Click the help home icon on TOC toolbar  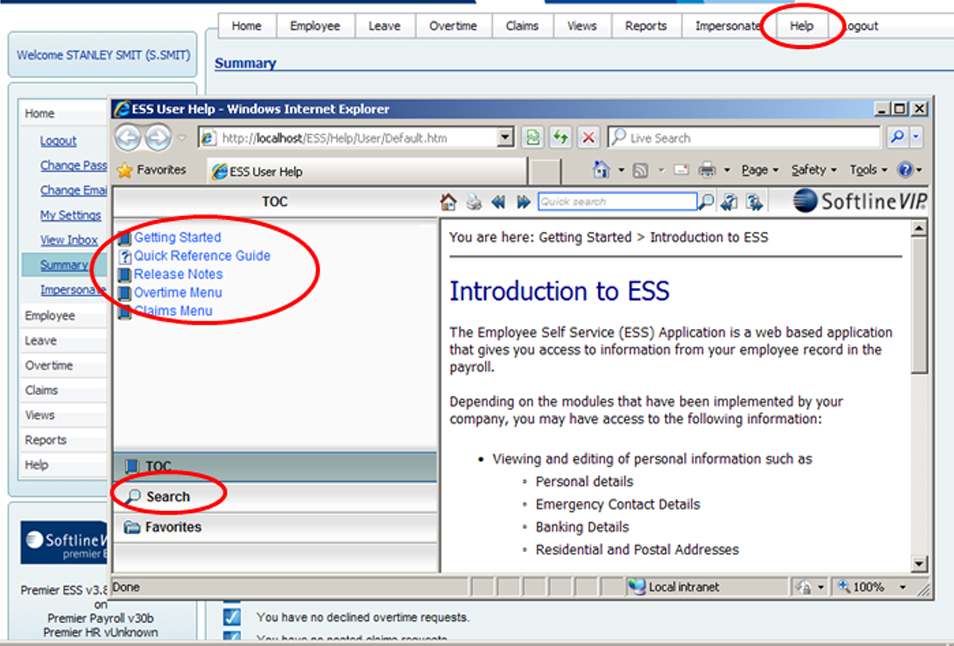pos(448,201)
